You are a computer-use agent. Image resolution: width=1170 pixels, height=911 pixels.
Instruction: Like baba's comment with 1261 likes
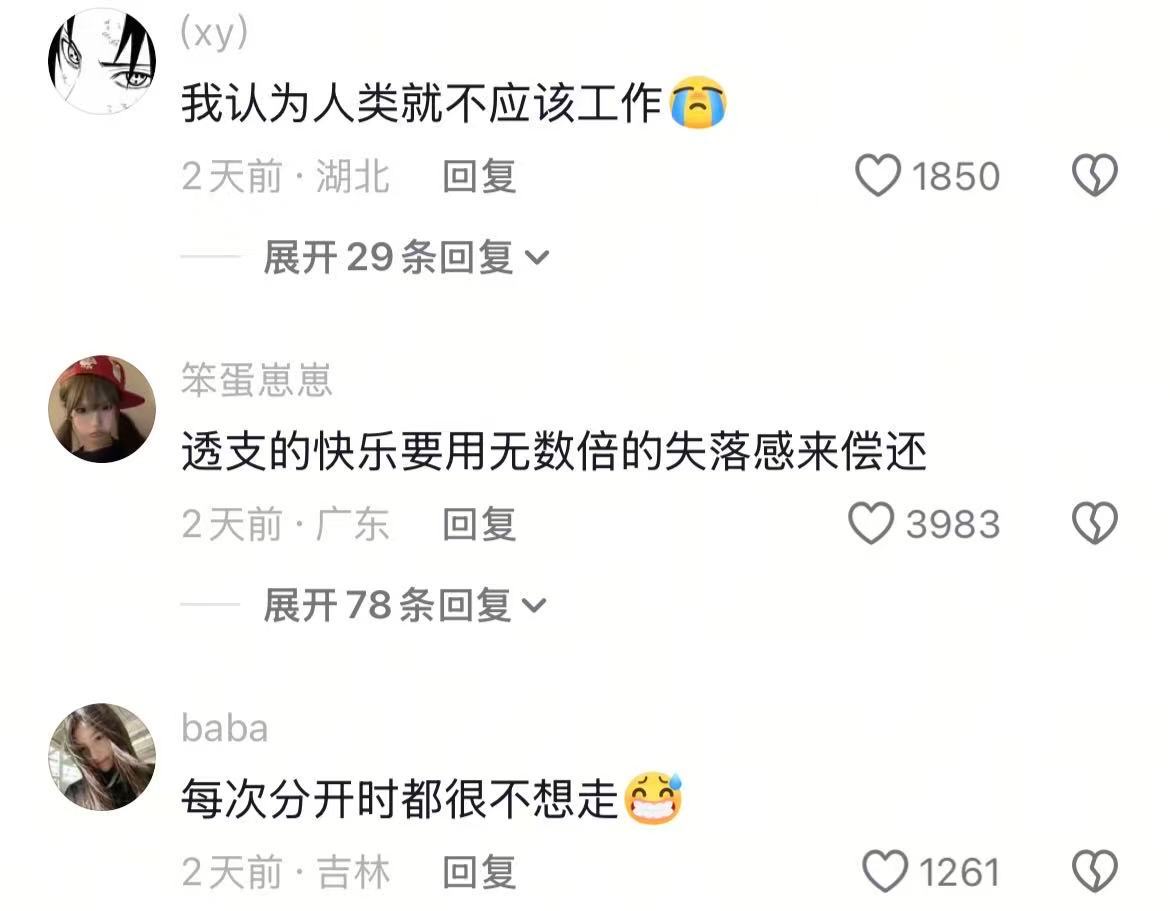(885, 871)
